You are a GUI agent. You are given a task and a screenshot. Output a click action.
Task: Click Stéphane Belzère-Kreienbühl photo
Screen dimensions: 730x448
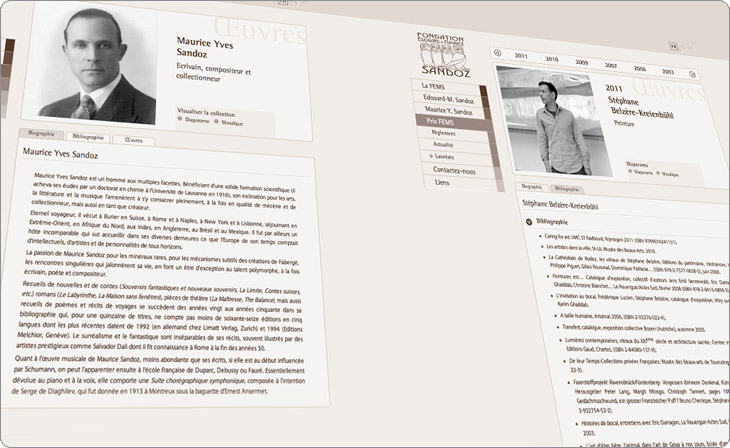554,122
